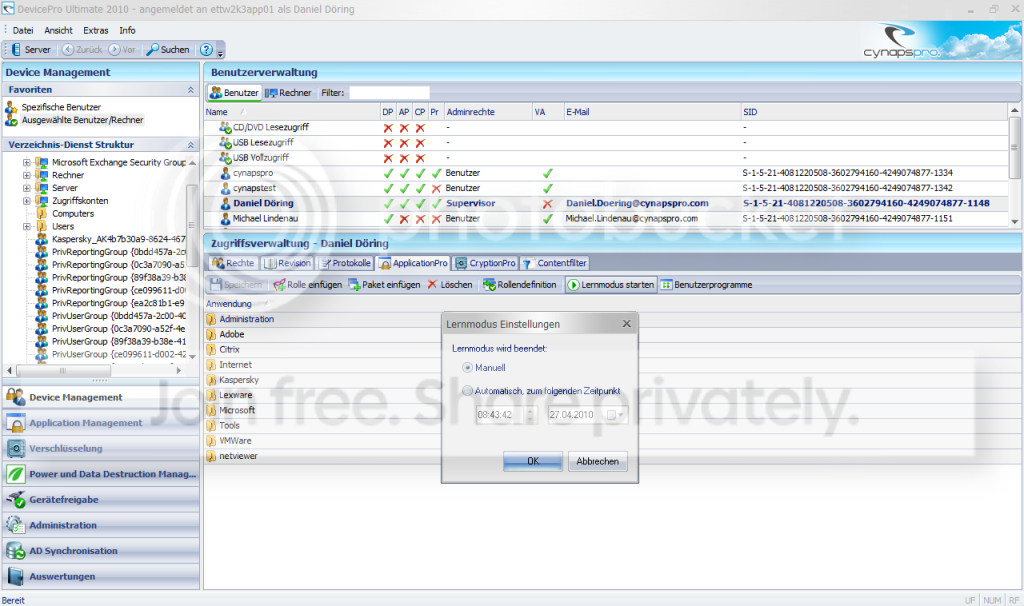Click the Vor forward arrow
Viewport: 1024px width, 606px height.
click(114, 50)
